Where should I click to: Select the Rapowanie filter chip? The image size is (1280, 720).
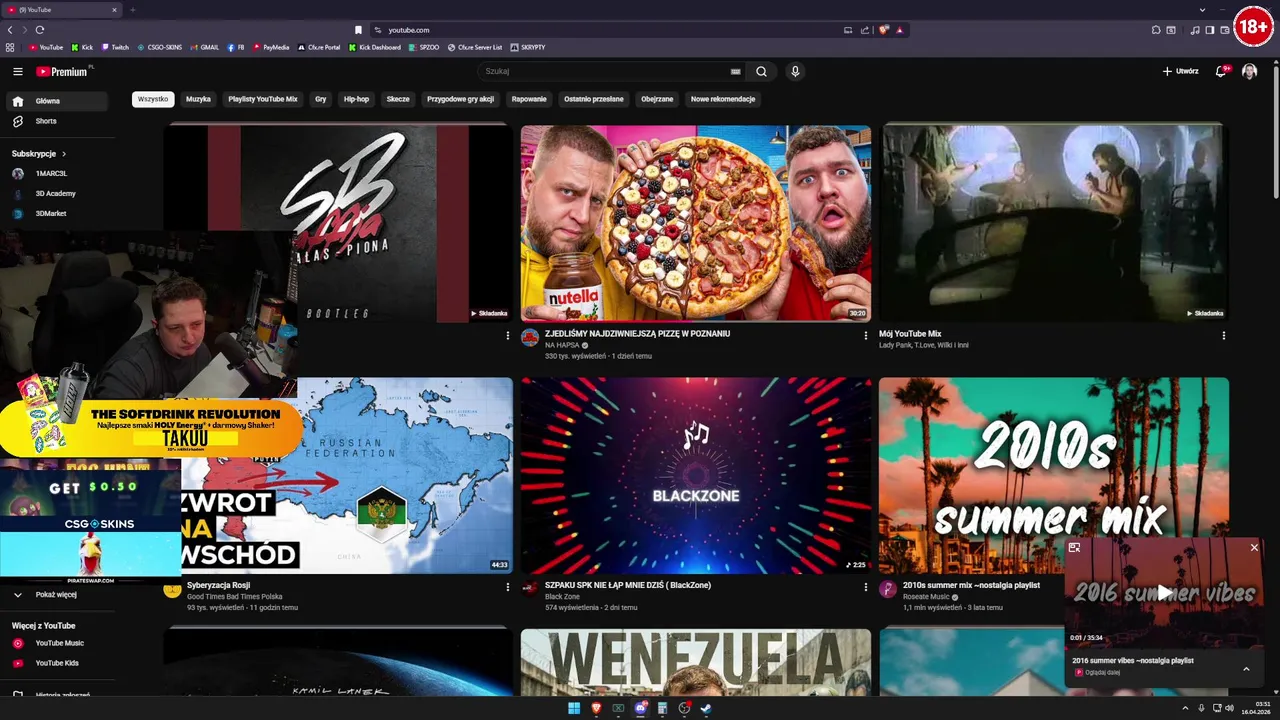pyautogui.click(x=529, y=99)
